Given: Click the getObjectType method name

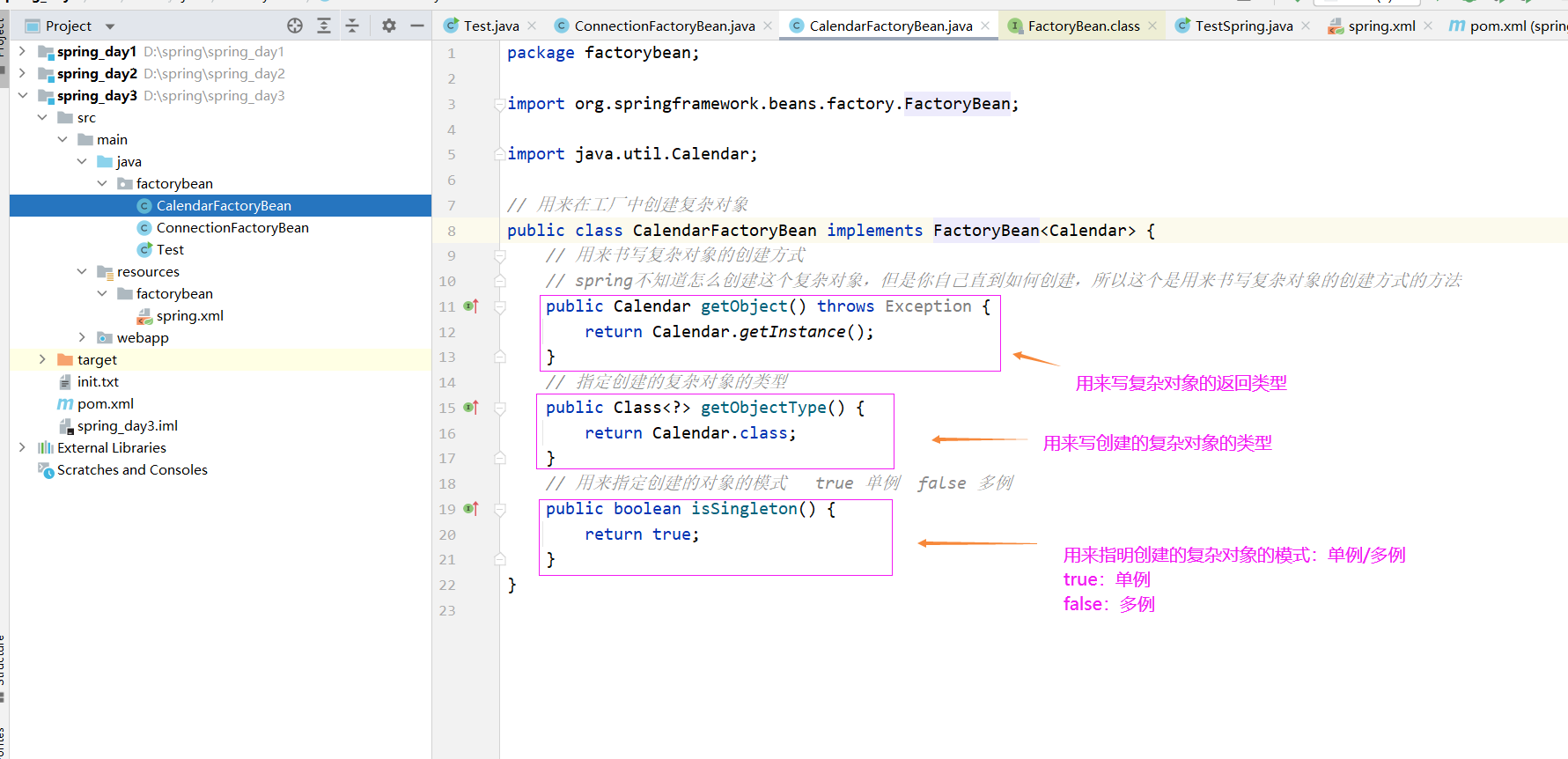Looking at the screenshot, I should click(763, 408).
